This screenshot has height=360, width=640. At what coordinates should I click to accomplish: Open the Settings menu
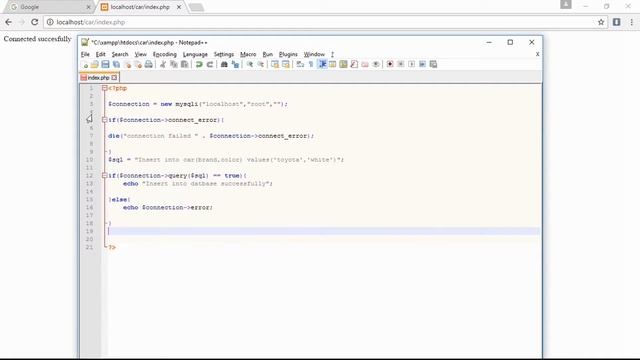224,54
